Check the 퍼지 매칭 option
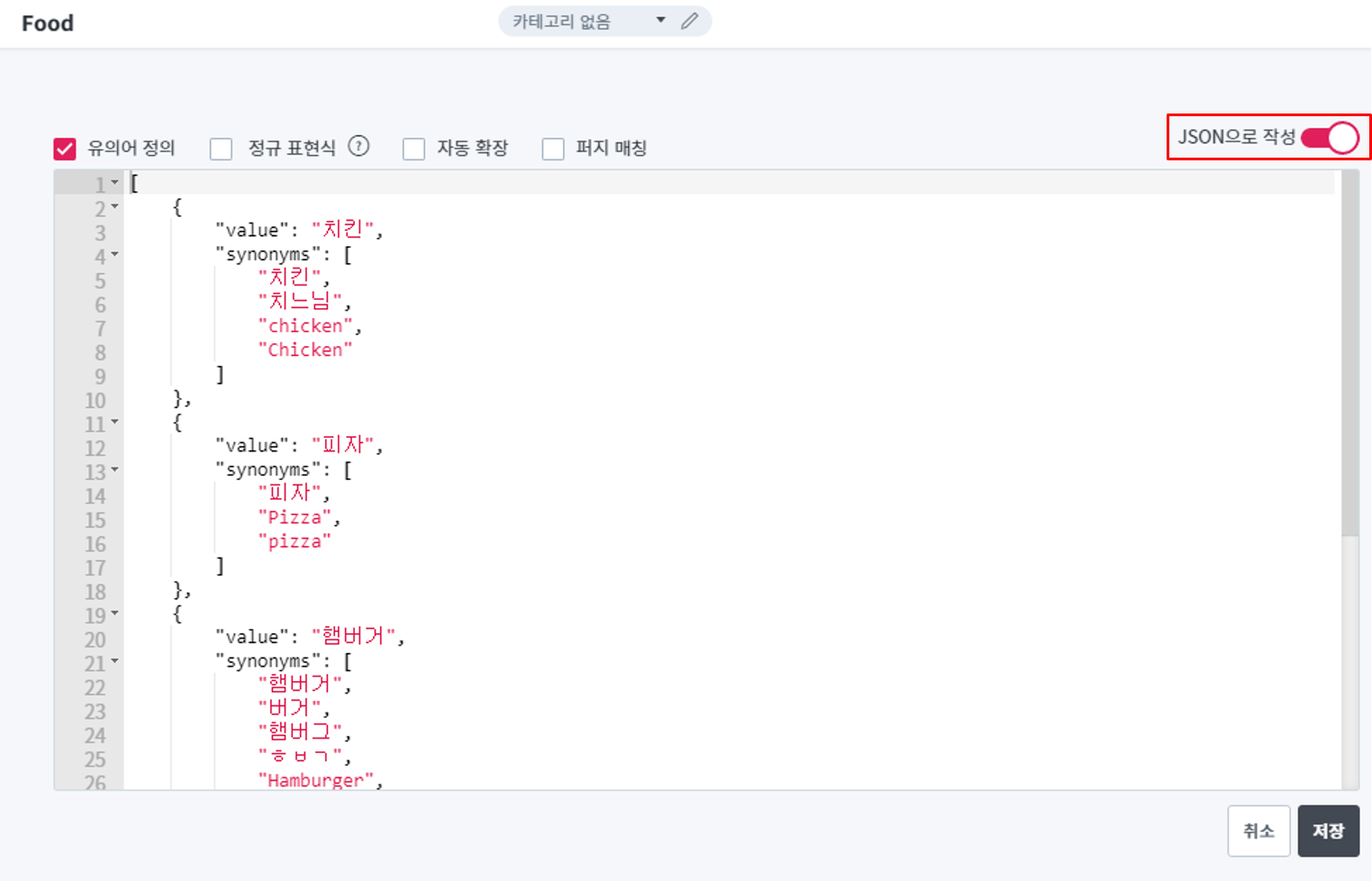Image resolution: width=1372 pixels, height=881 pixels. (553, 149)
